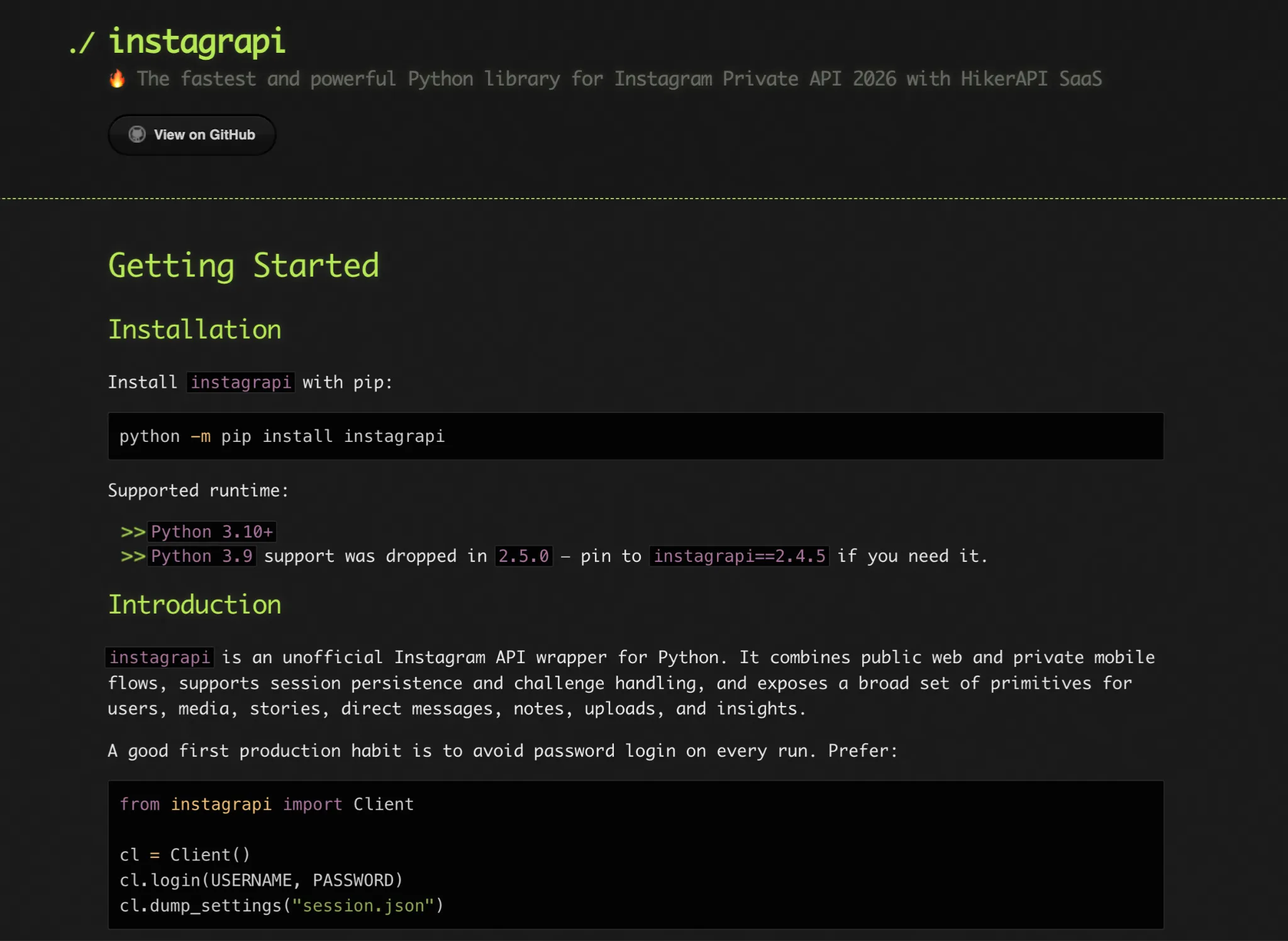Click the cl.dump_settings("session.json") line
Screen dimensions: 1288x941
[x=282, y=906]
